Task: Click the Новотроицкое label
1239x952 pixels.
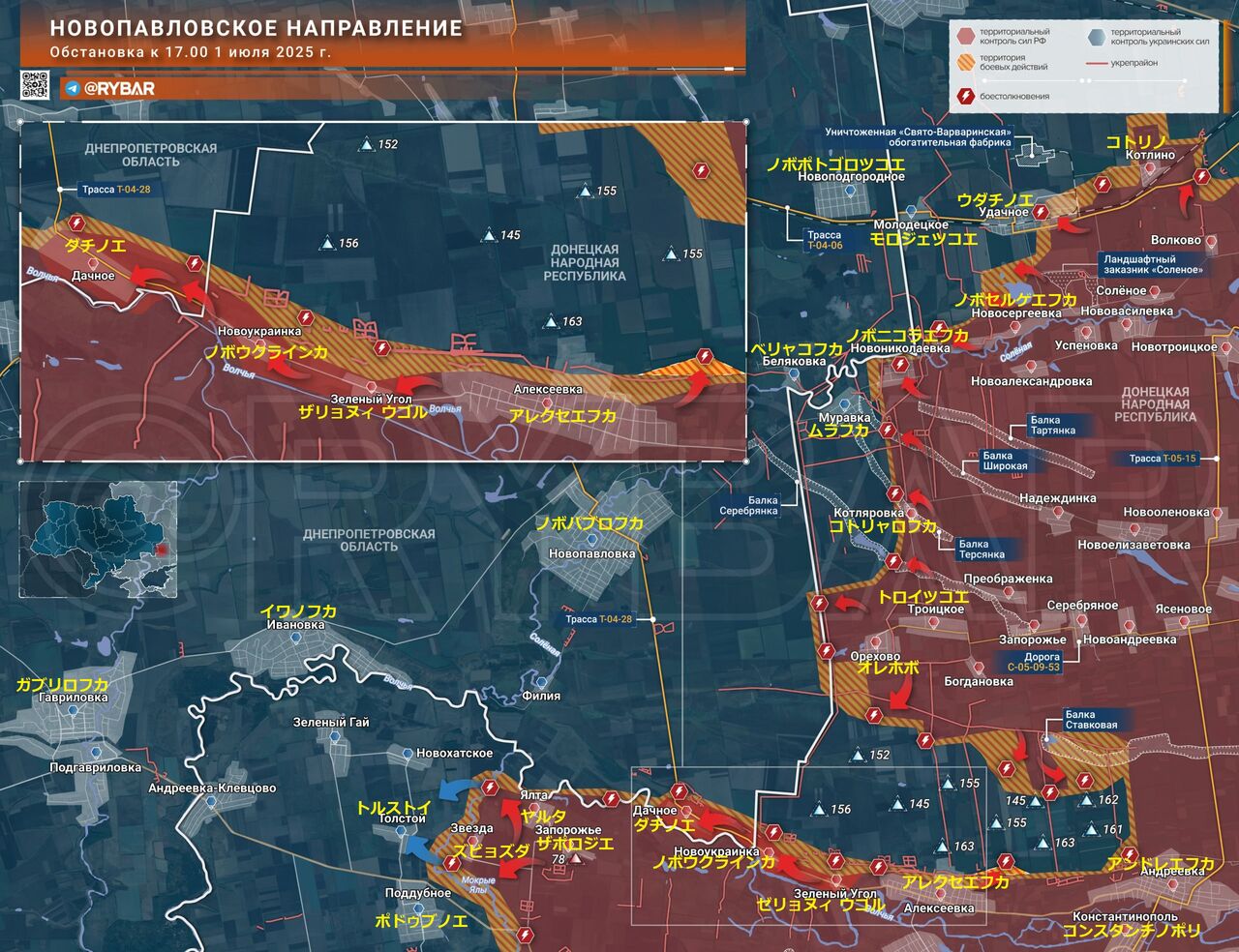Action: click(1174, 346)
